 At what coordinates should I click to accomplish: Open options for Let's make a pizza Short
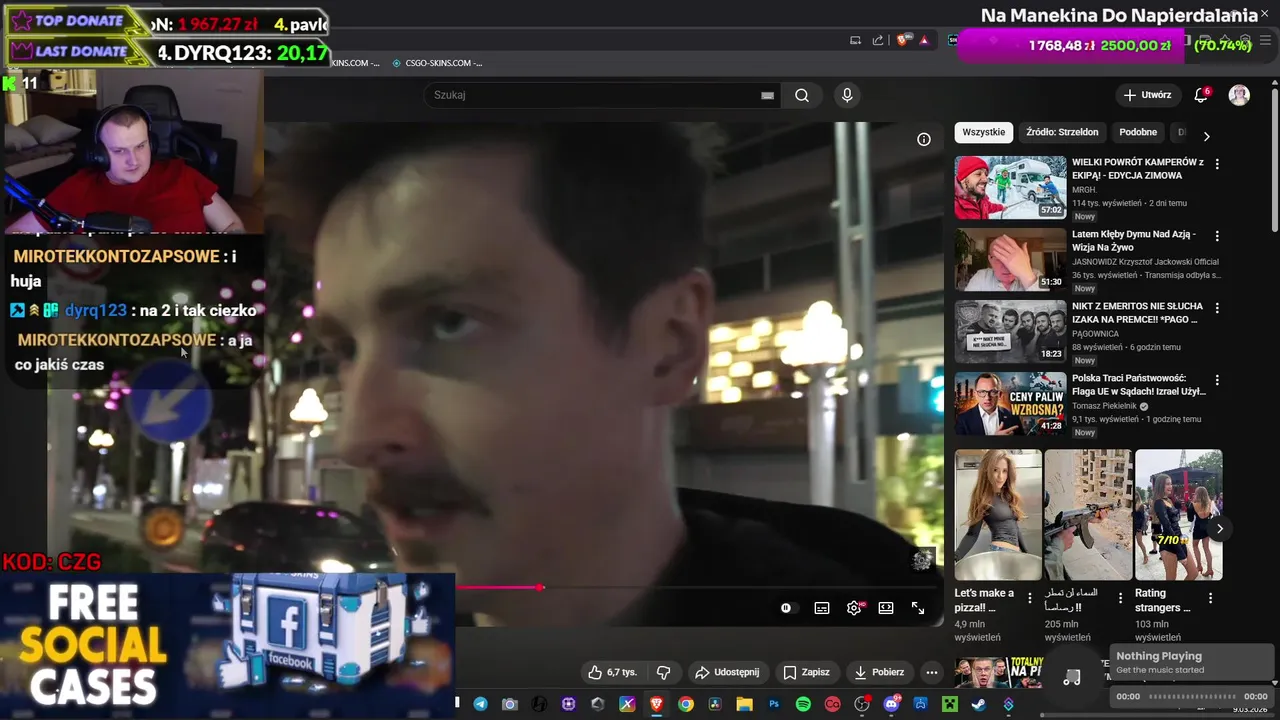(x=1030, y=598)
